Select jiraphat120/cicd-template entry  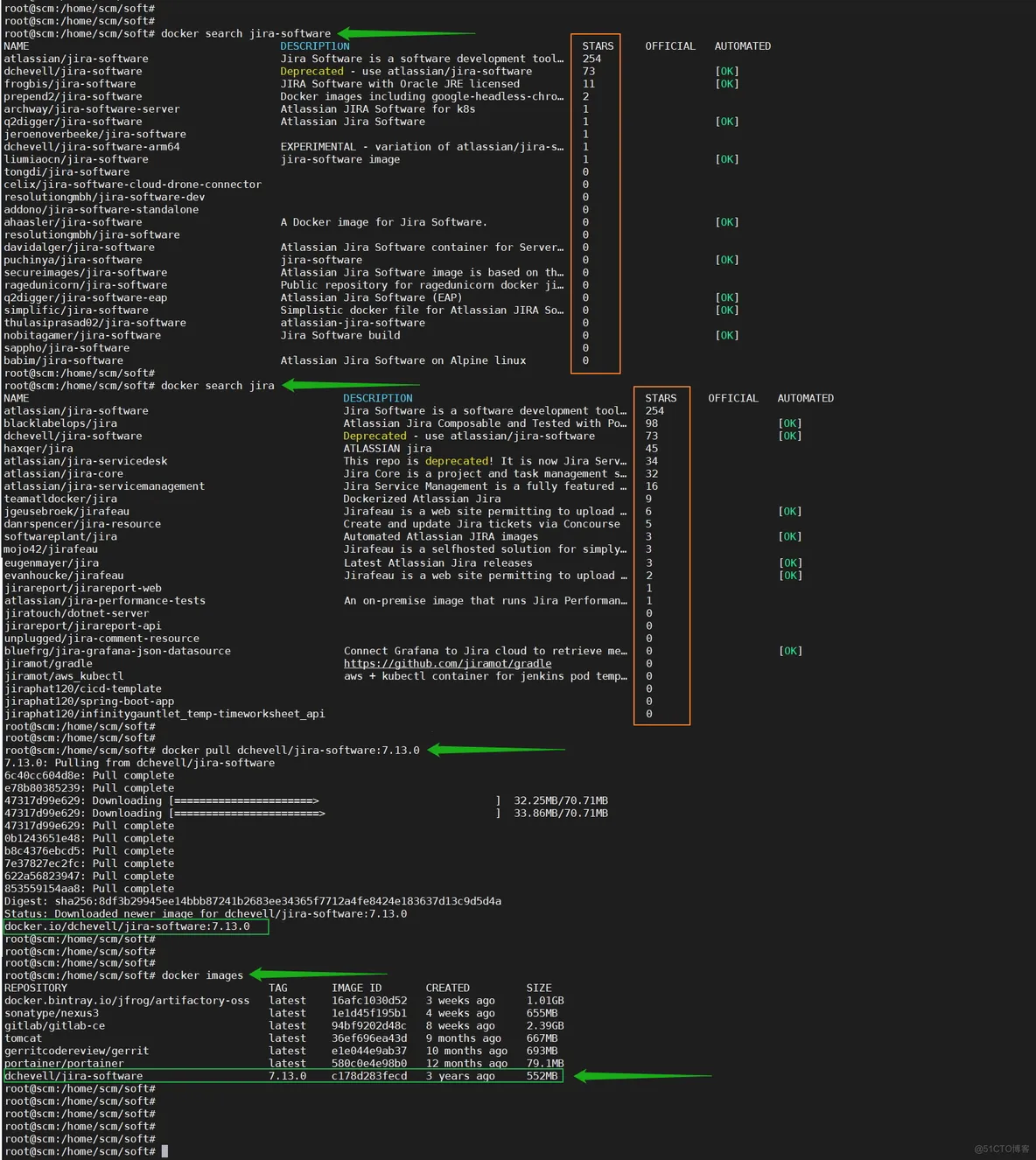[x=82, y=689]
